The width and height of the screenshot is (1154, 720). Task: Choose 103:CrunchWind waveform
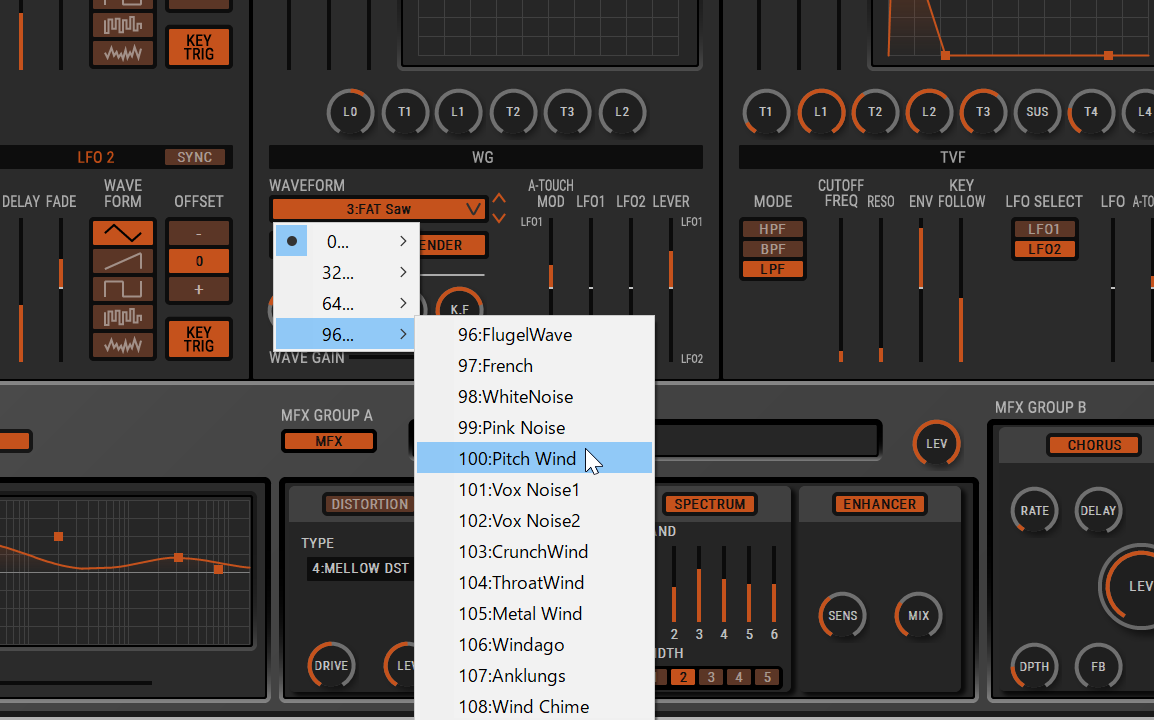tap(534, 551)
